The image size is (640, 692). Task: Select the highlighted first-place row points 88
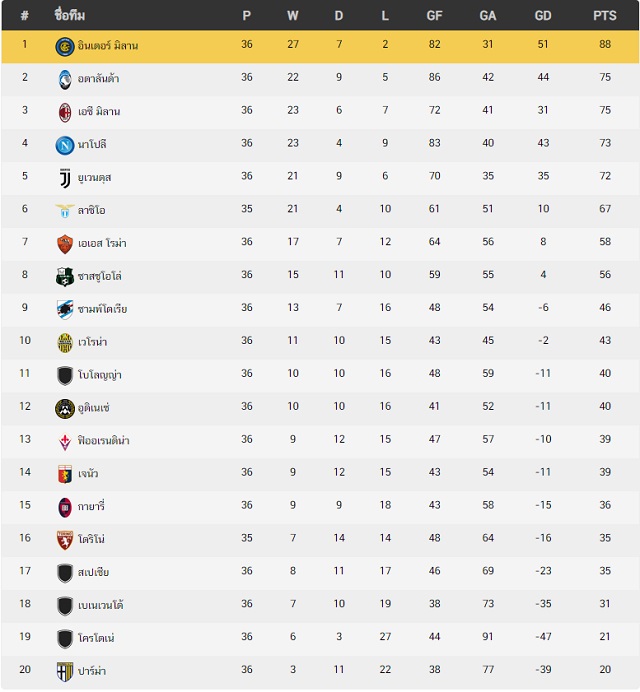coord(605,44)
